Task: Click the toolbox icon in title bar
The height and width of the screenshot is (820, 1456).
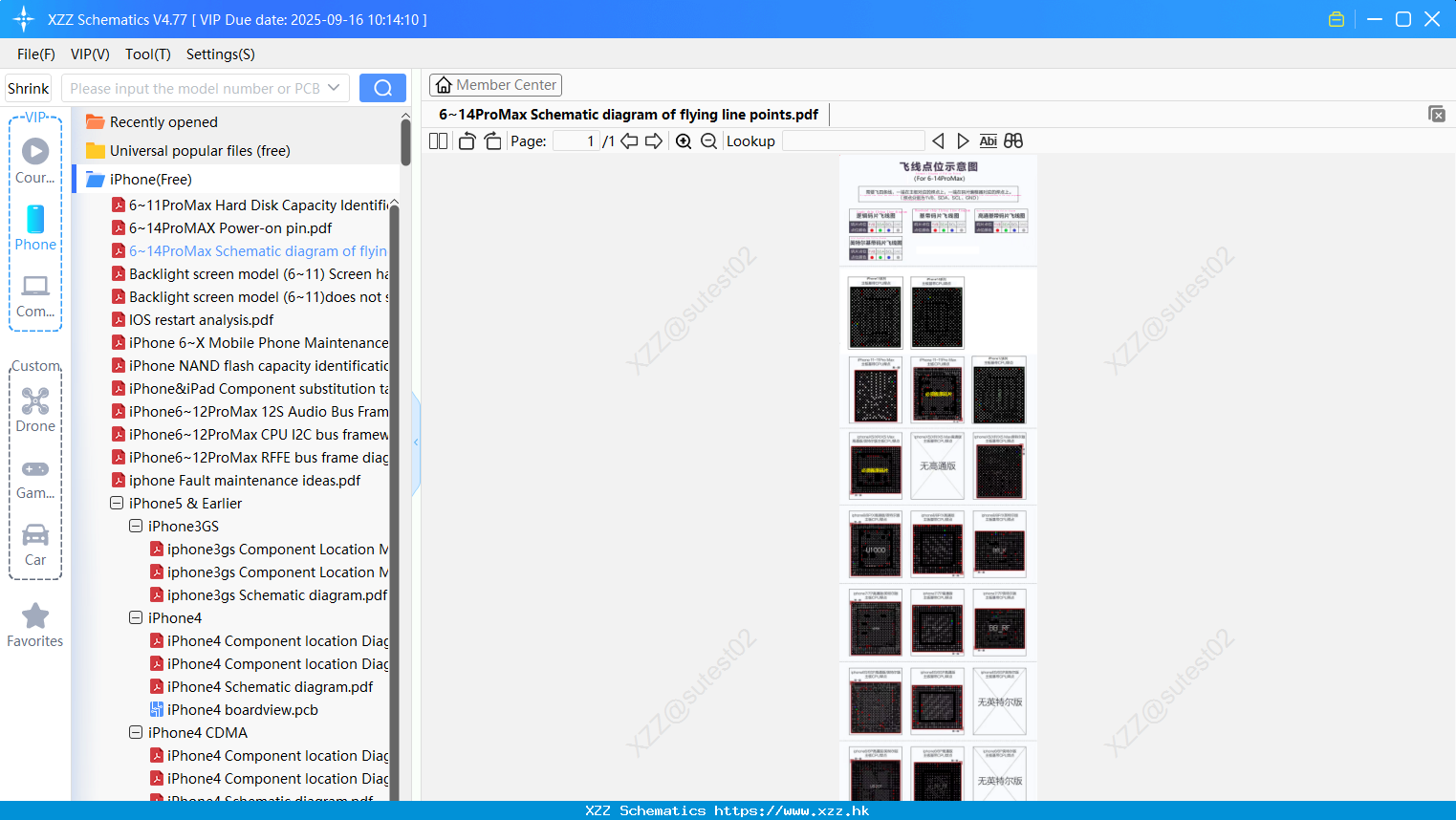Action: pyautogui.click(x=1336, y=19)
